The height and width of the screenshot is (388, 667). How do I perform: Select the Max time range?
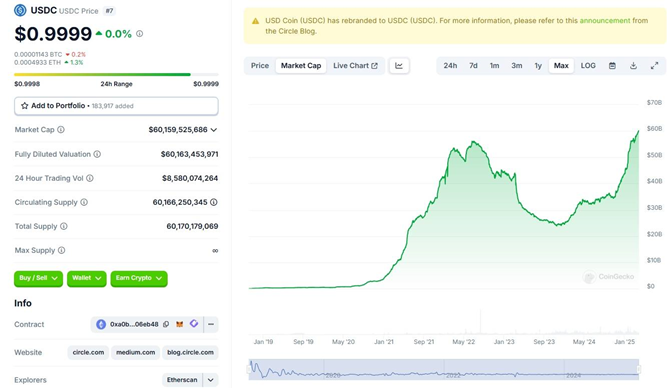(x=561, y=66)
